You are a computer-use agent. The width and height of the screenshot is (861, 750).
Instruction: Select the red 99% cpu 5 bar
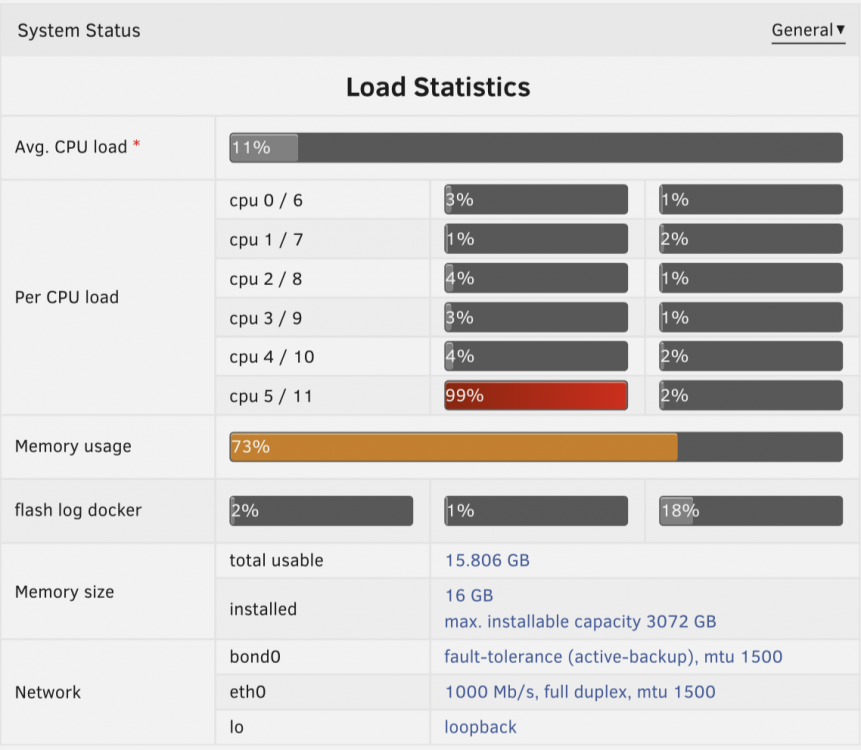[536, 395]
